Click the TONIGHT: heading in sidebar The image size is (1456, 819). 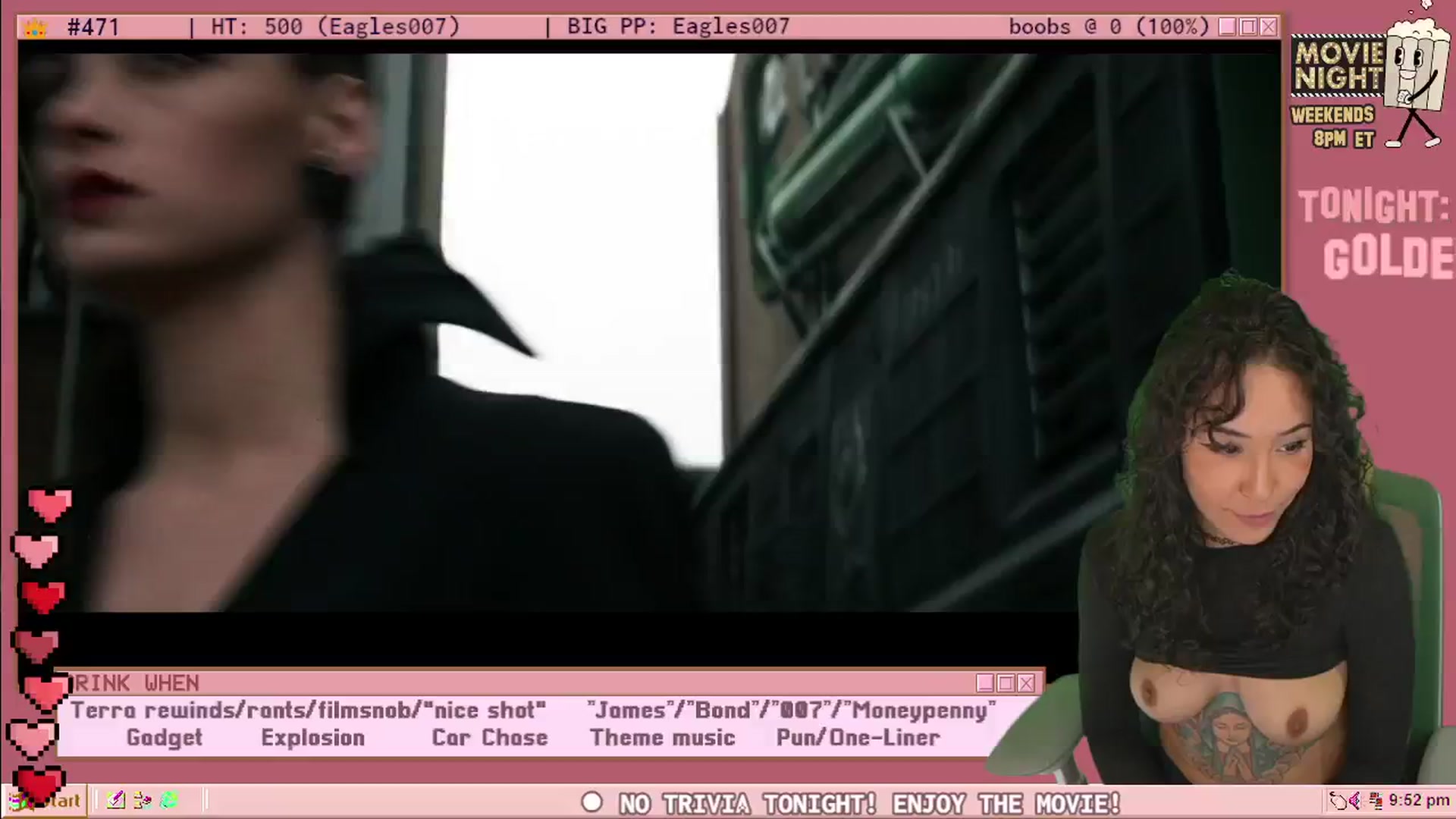tap(1373, 206)
